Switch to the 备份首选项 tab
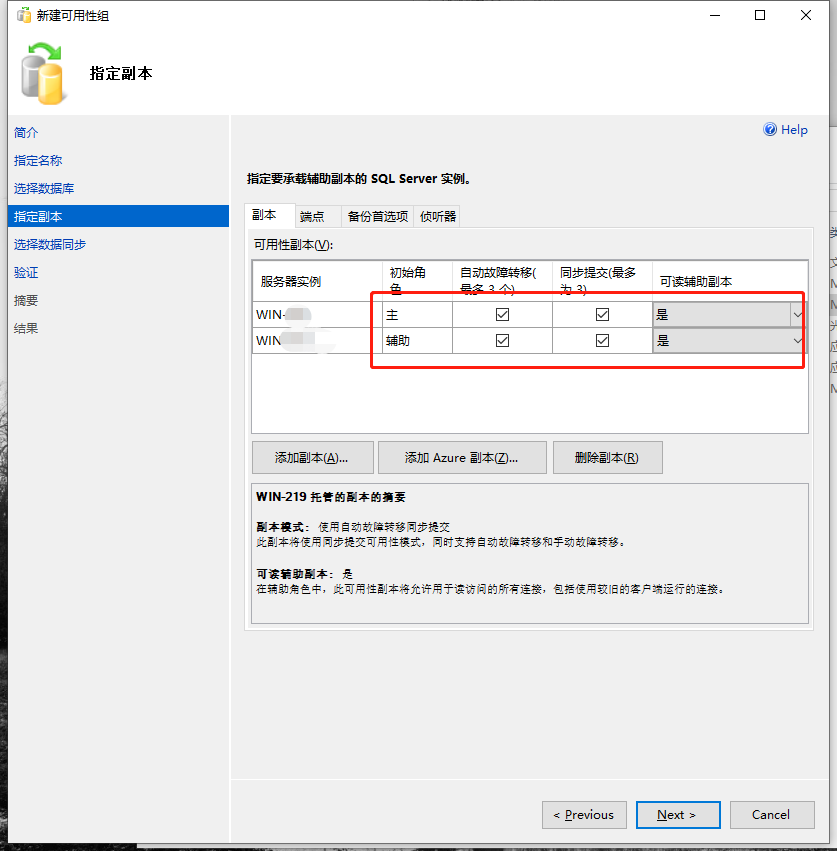 [380, 216]
